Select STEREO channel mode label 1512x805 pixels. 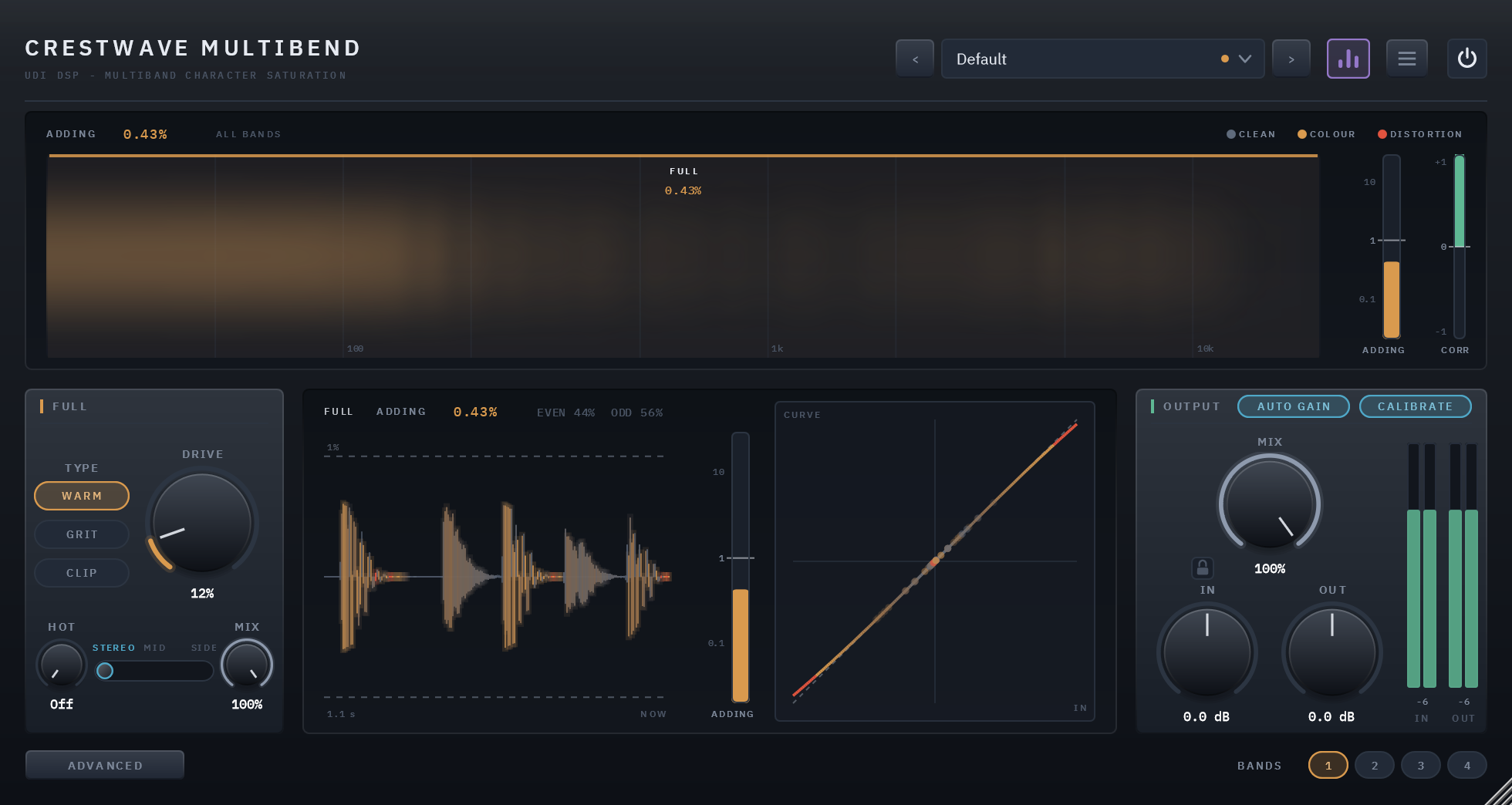(113, 648)
